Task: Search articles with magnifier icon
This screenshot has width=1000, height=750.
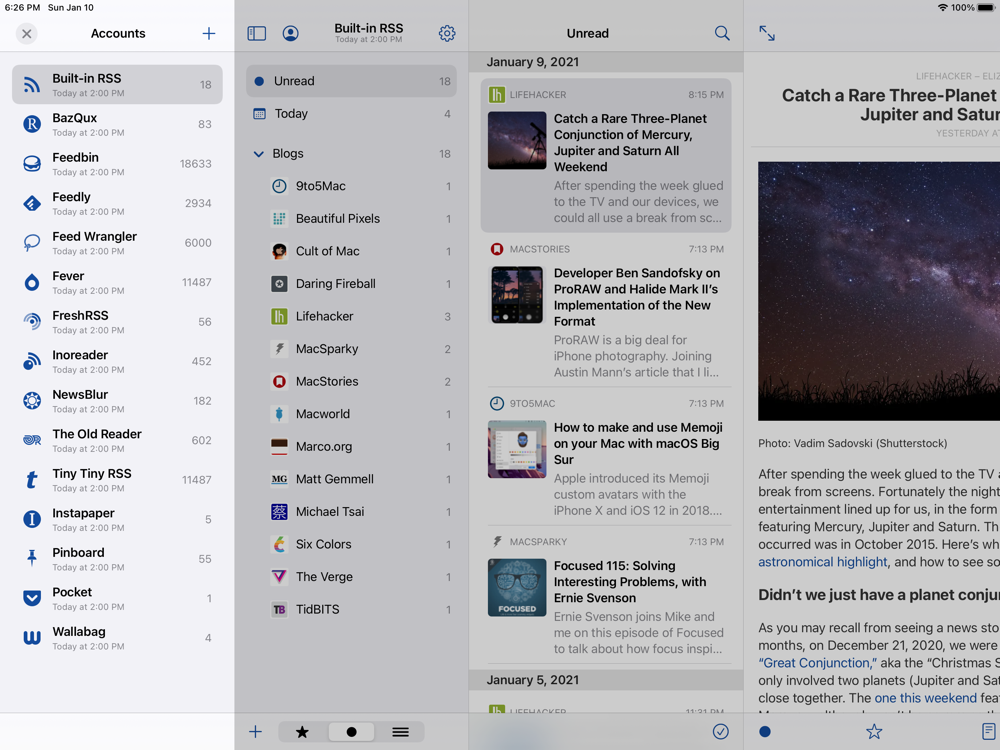Action: [x=722, y=33]
